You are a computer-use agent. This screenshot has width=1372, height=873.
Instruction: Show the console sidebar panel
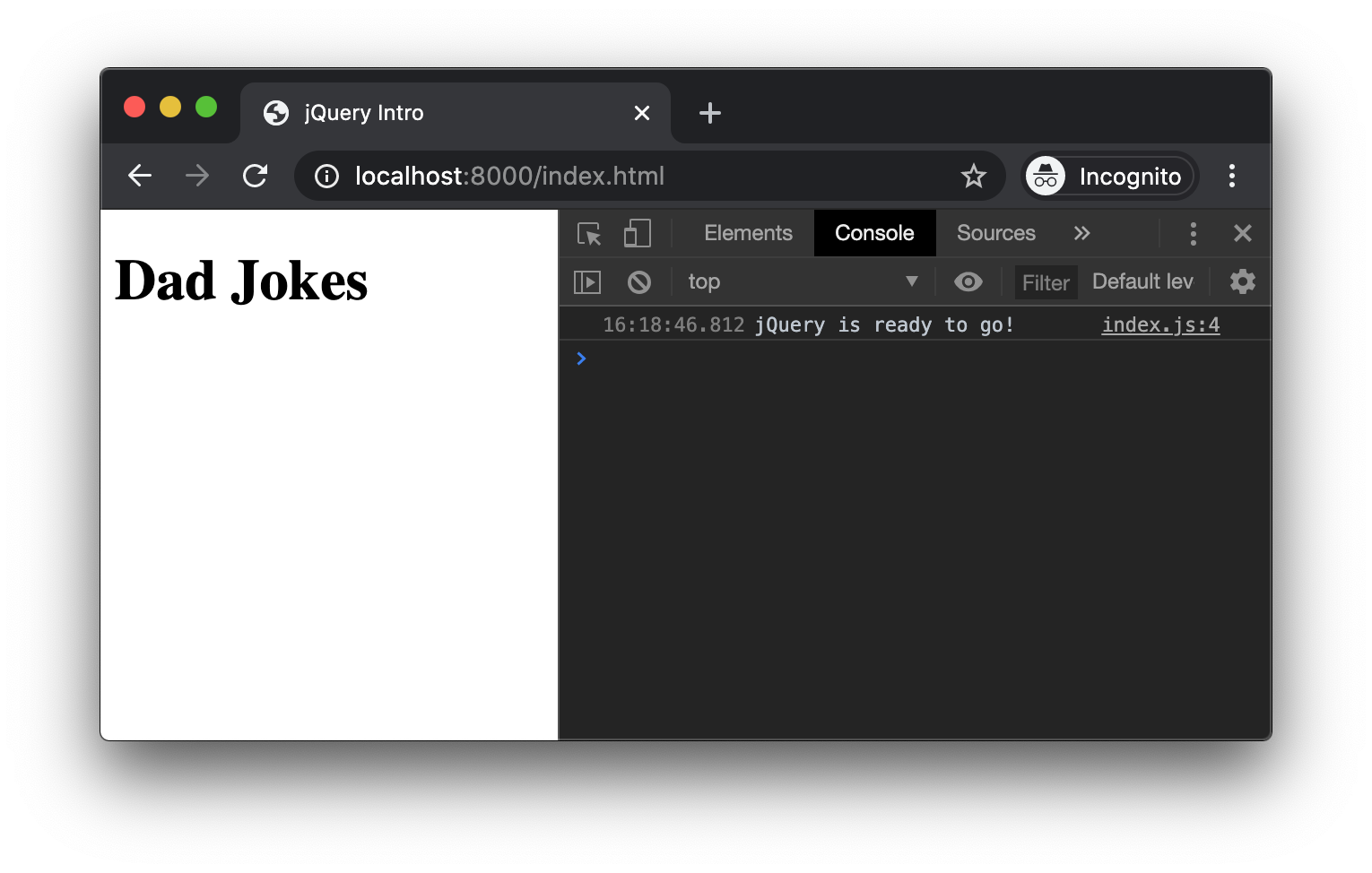pyautogui.click(x=587, y=282)
